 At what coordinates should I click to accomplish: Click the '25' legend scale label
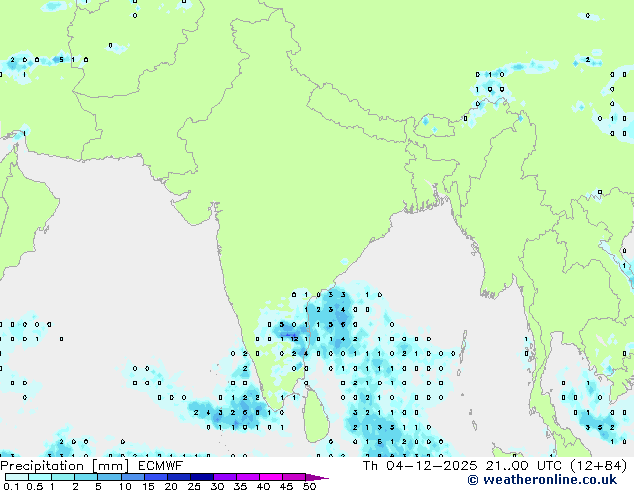pos(194,486)
